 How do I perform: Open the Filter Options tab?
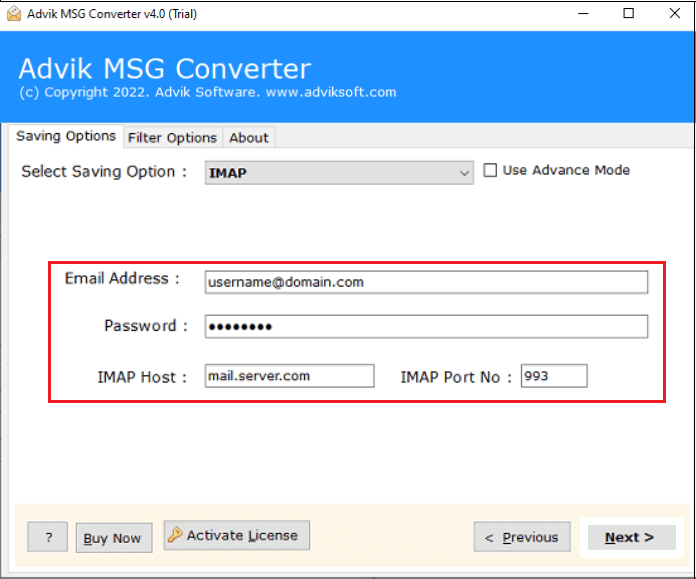(x=172, y=137)
